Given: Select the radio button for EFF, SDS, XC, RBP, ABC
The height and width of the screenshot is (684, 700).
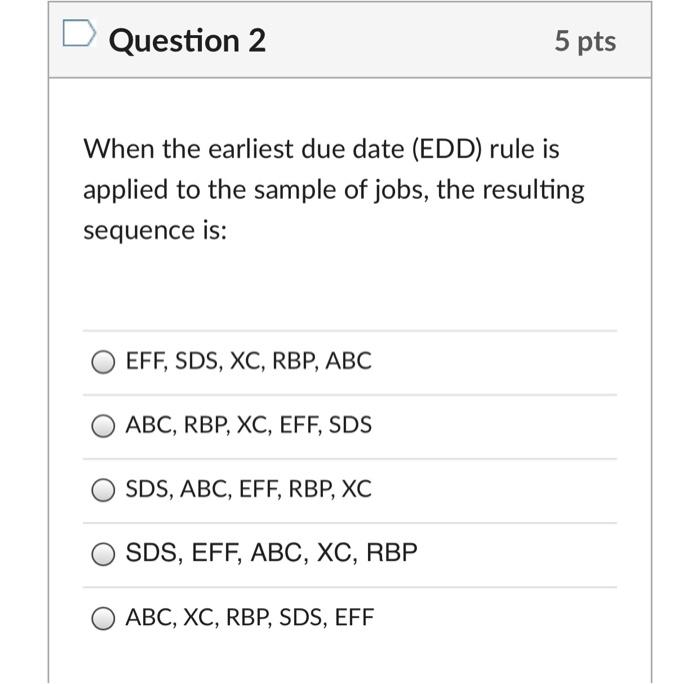Looking at the screenshot, I should (105, 362).
